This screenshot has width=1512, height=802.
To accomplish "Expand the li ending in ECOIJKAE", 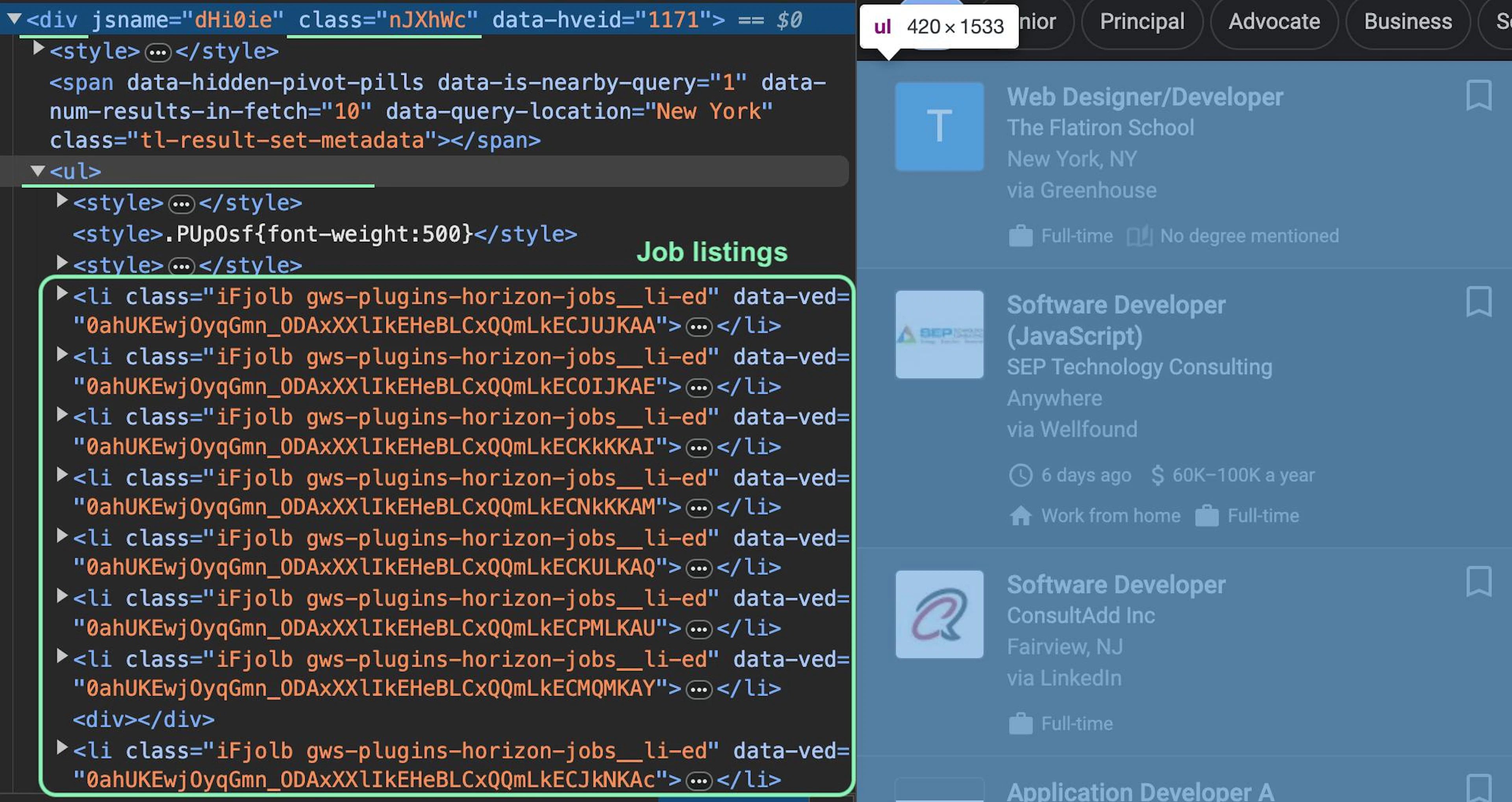I will tap(62, 354).
